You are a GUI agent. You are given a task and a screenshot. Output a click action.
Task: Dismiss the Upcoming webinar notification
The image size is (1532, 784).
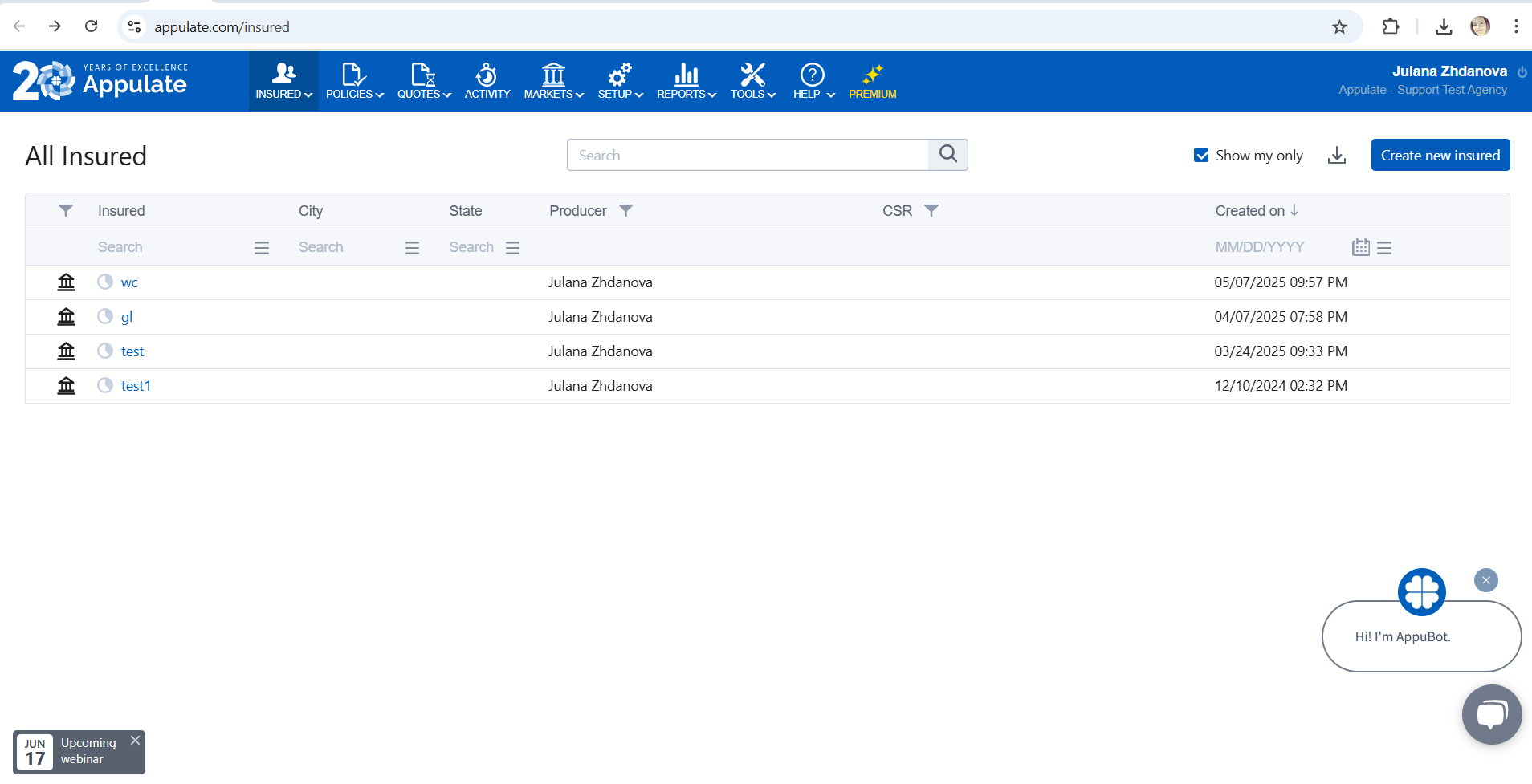tap(135, 741)
